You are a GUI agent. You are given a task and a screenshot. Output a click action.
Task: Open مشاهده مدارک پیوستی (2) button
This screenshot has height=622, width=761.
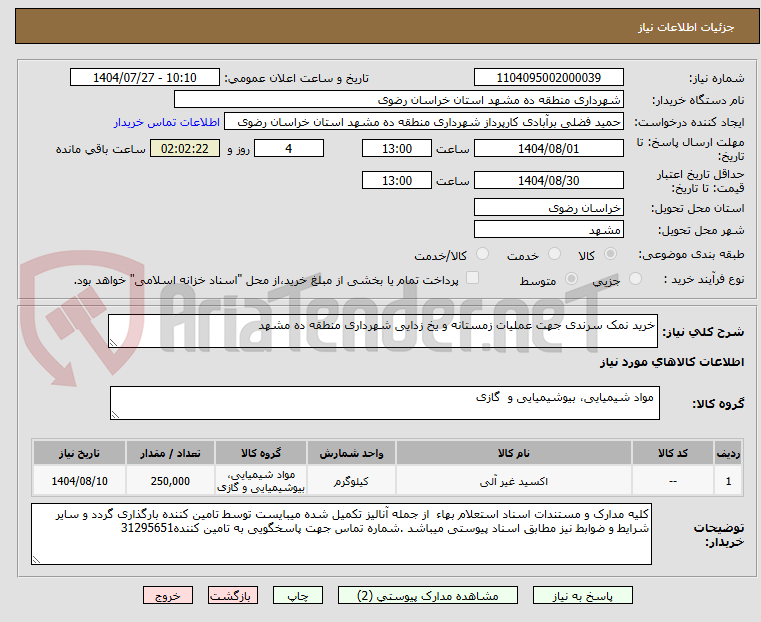[x=428, y=595]
